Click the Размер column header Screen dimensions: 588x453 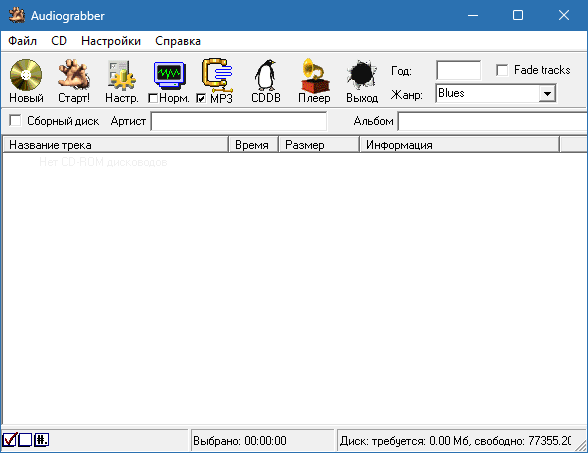click(x=319, y=145)
